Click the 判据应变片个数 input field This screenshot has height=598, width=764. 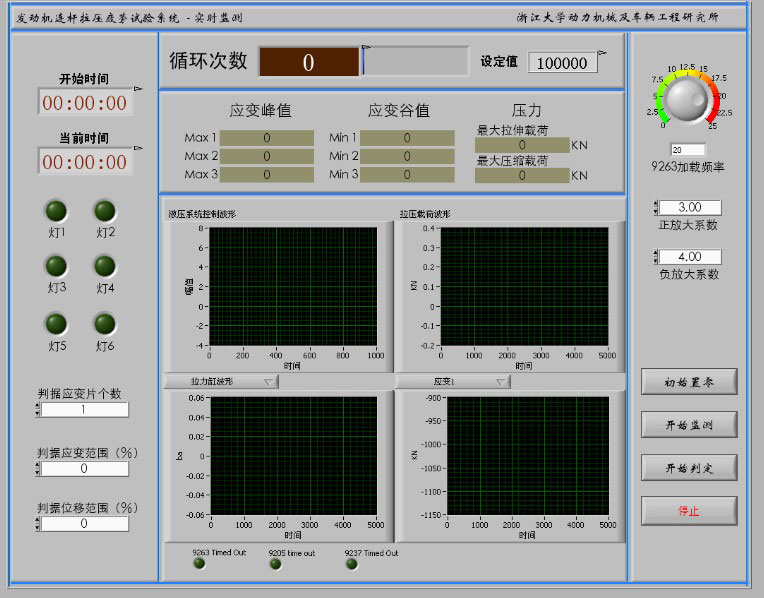84,409
